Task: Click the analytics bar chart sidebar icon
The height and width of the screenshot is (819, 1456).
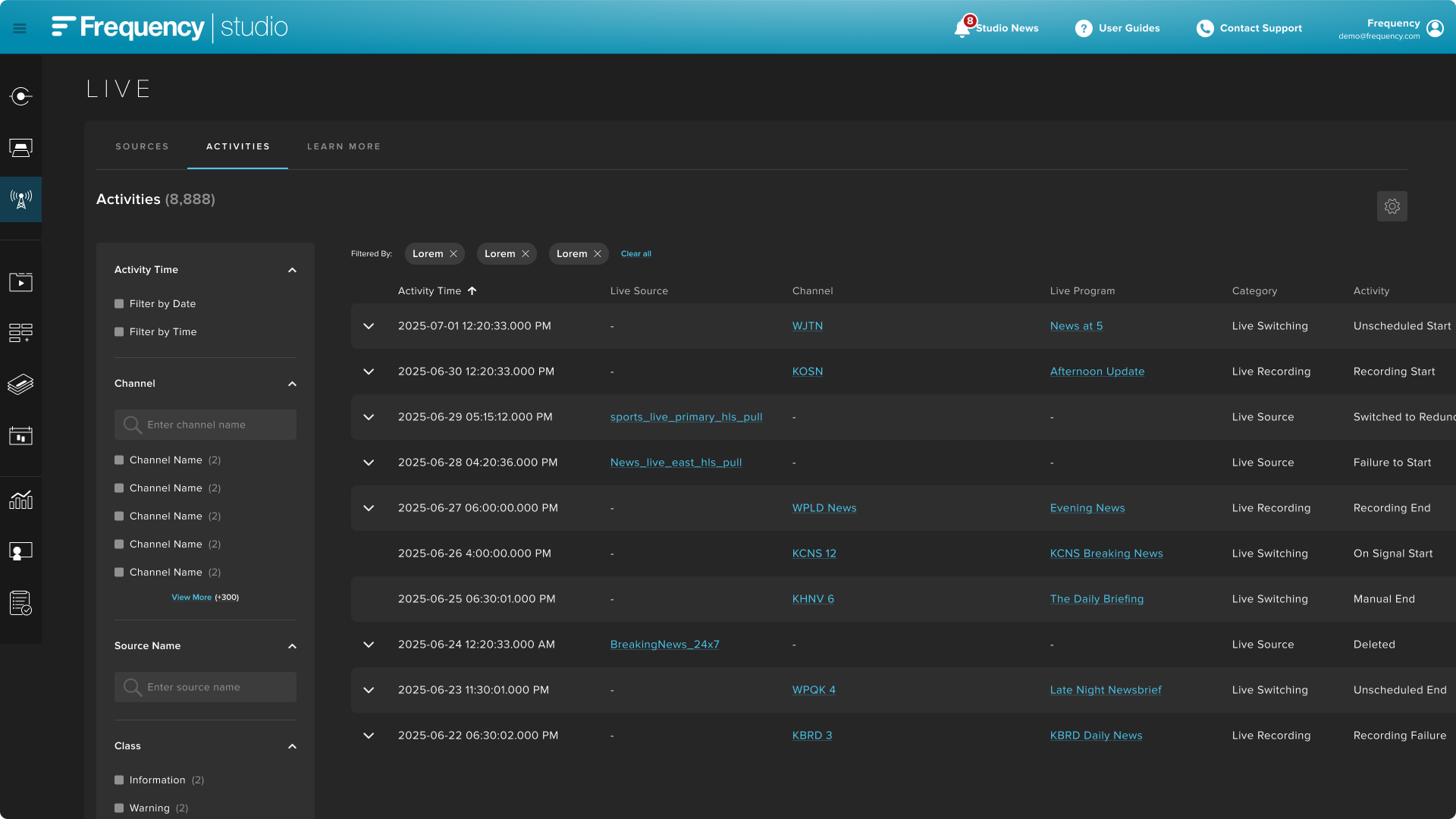Action: click(20, 500)
